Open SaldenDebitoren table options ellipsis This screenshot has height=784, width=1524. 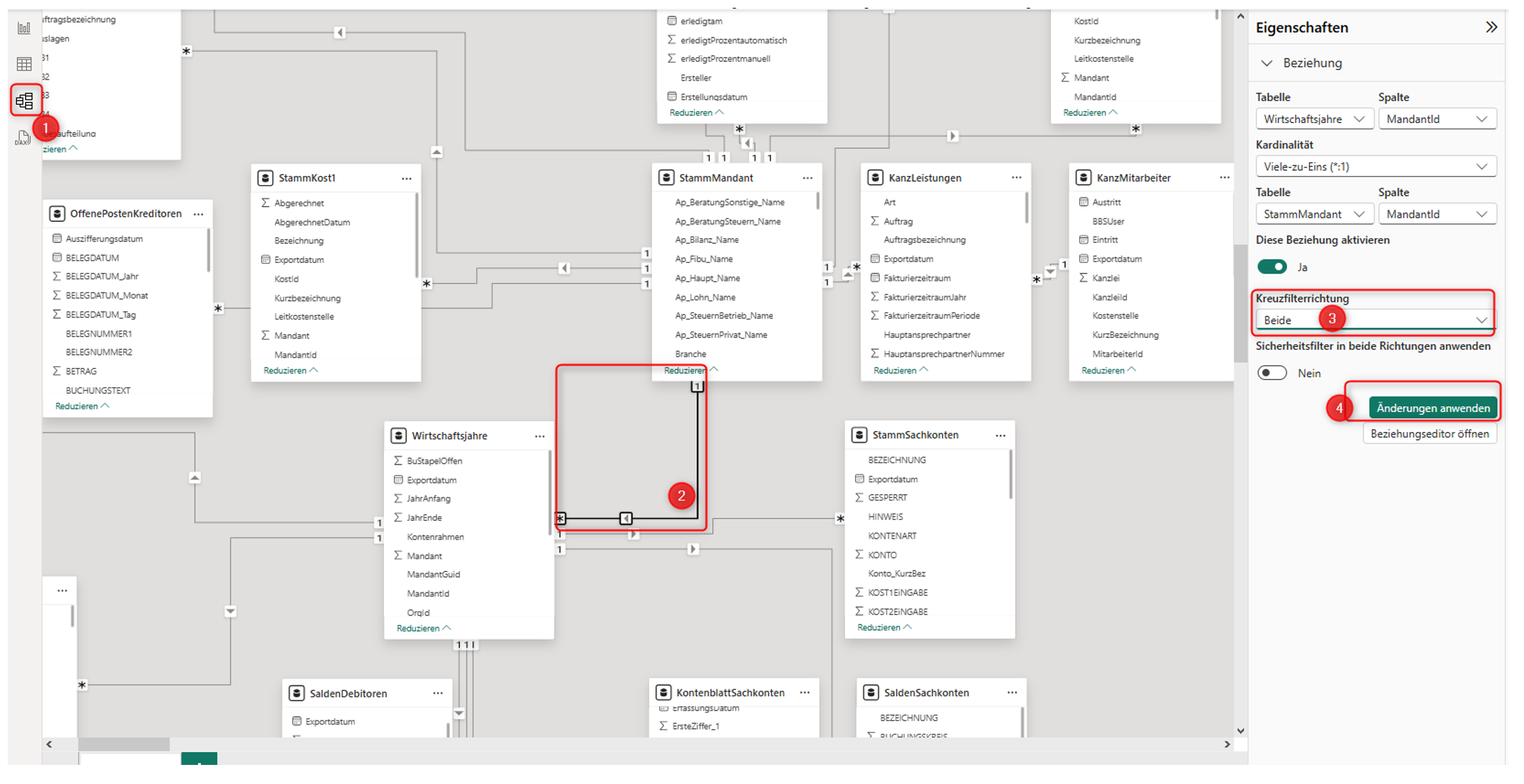pos(438,694)
